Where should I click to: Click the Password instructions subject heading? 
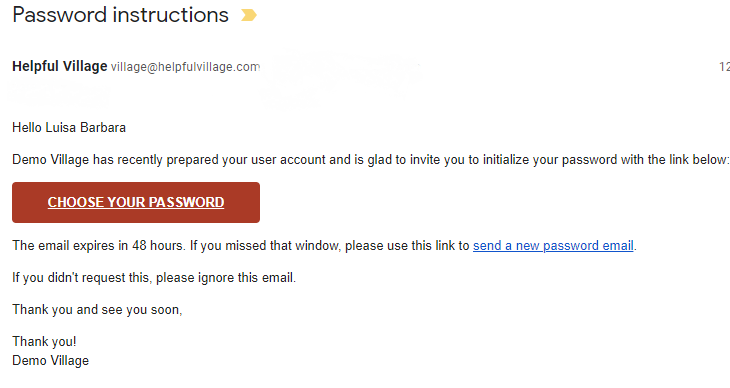(121, 15)
